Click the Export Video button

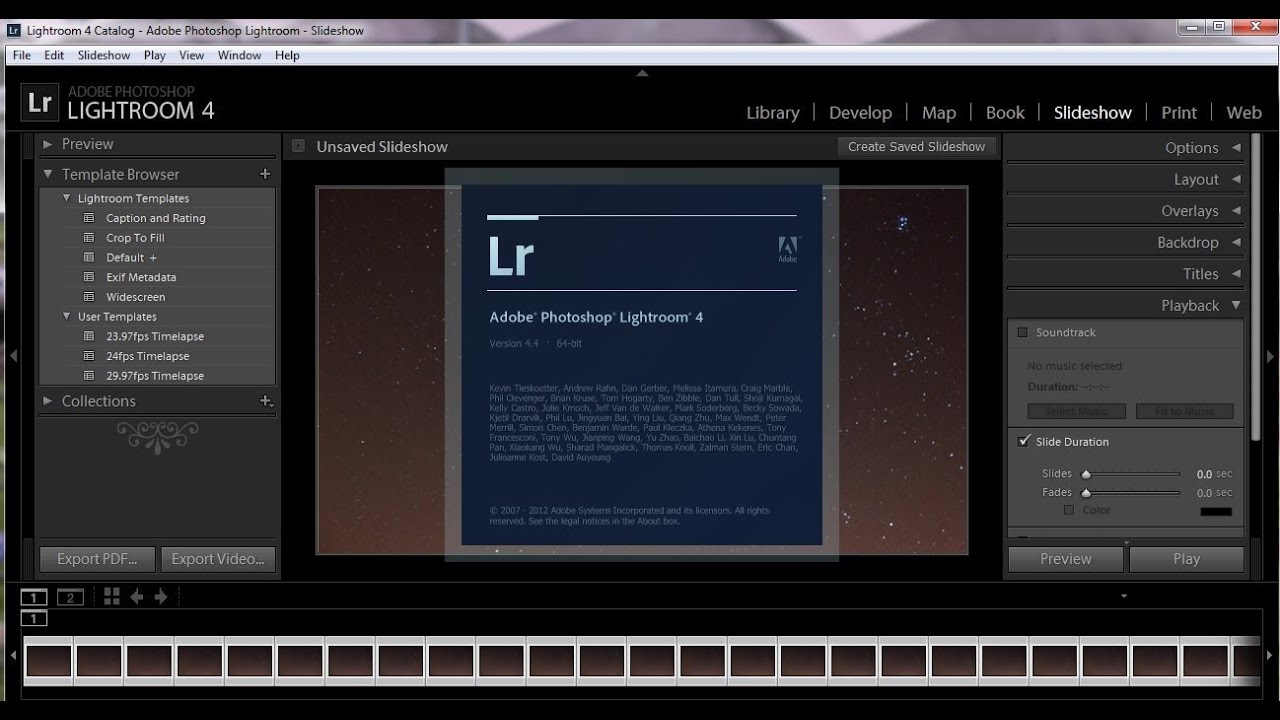tap(218, 559)
